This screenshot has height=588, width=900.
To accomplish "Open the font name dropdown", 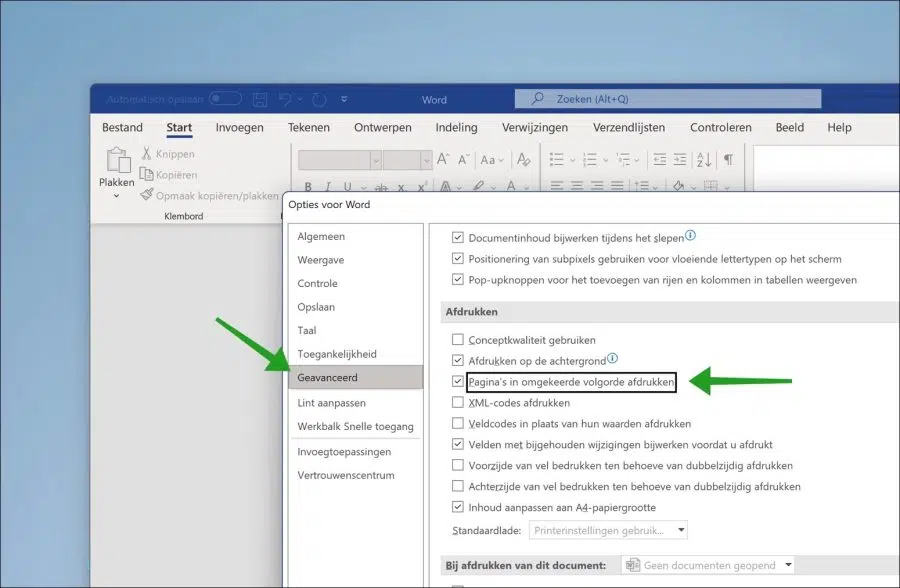I will [376, 160].
